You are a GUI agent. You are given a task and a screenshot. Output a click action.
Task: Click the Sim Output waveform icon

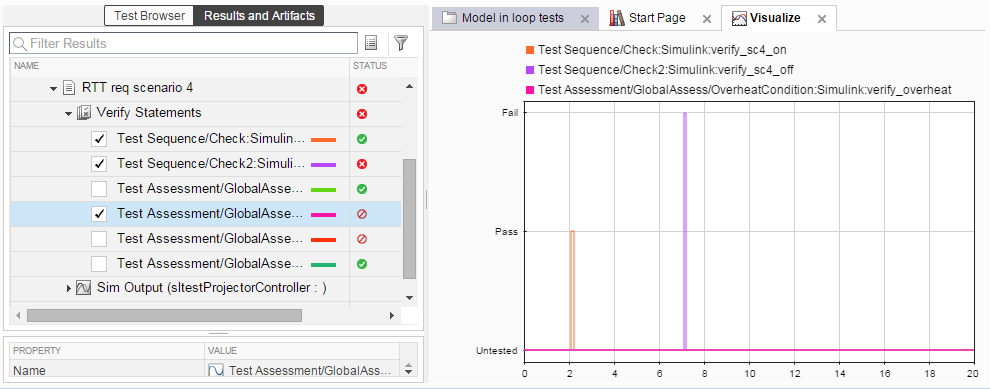(85, 289)
